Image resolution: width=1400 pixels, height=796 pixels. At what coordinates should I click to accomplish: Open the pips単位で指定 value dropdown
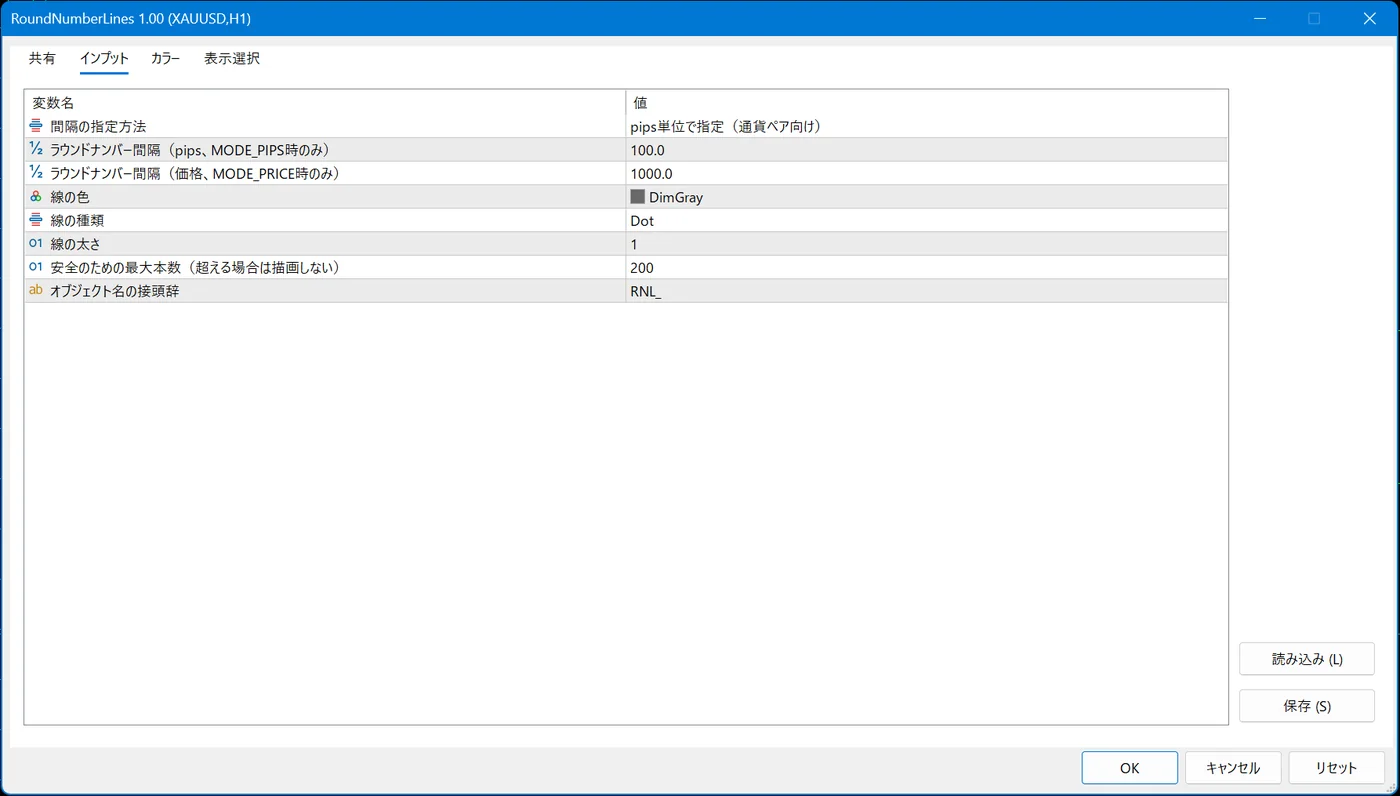coord(927,126)
